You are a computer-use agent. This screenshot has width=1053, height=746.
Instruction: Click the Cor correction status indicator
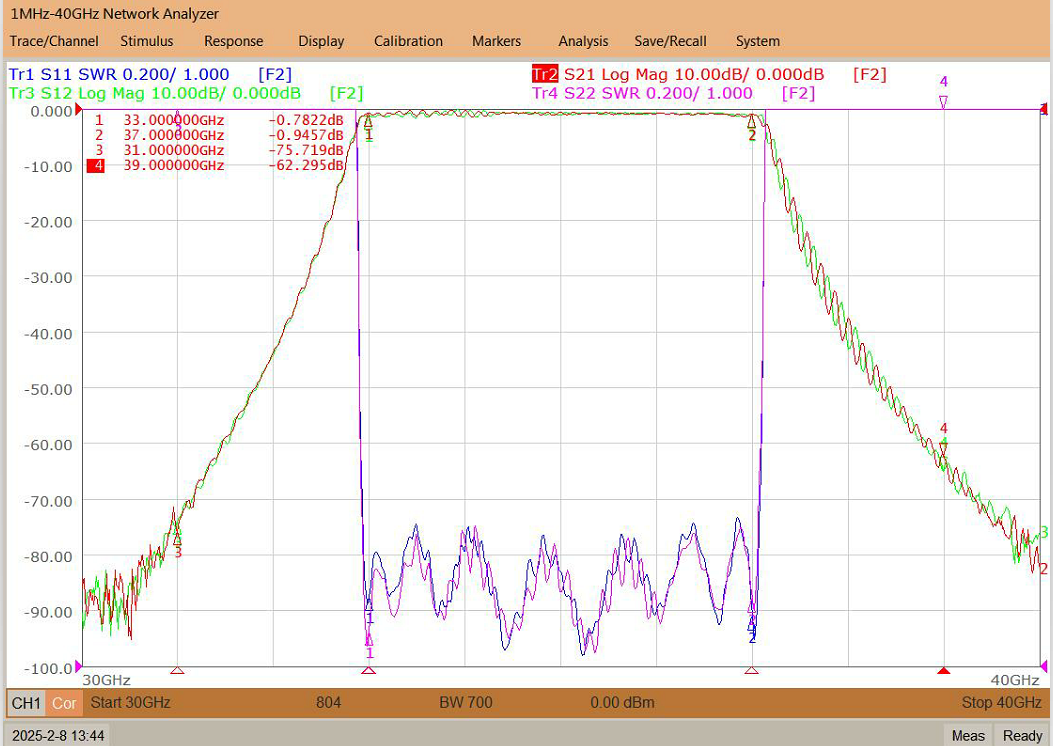tap(64, 703)
